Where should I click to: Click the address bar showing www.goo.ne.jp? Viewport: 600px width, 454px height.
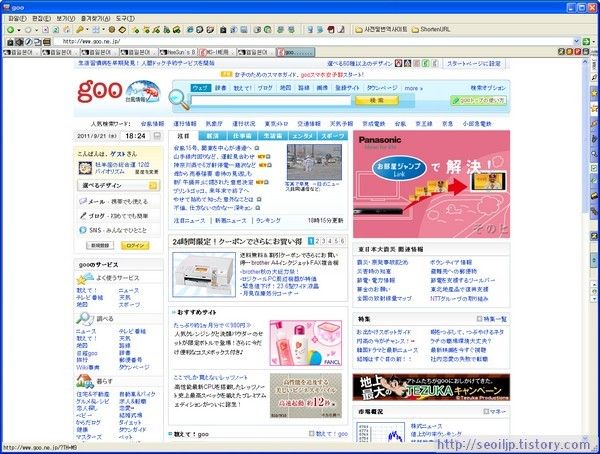tap(314, 41)
